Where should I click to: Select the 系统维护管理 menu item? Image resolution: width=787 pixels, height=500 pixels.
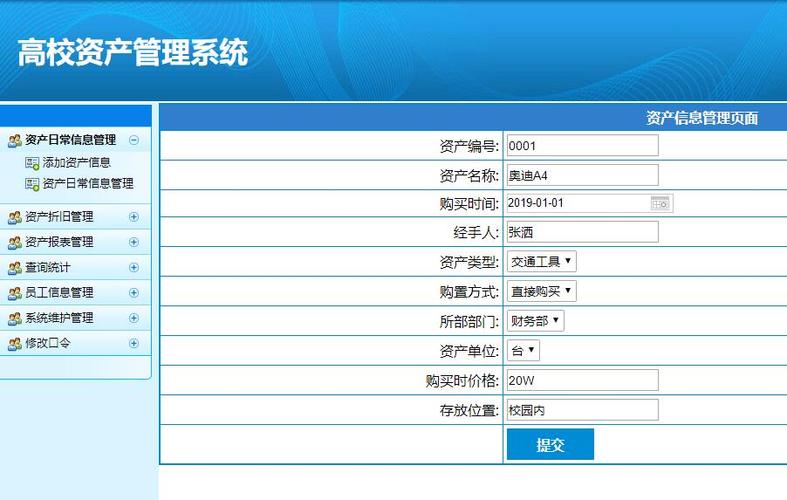[59, 318]
